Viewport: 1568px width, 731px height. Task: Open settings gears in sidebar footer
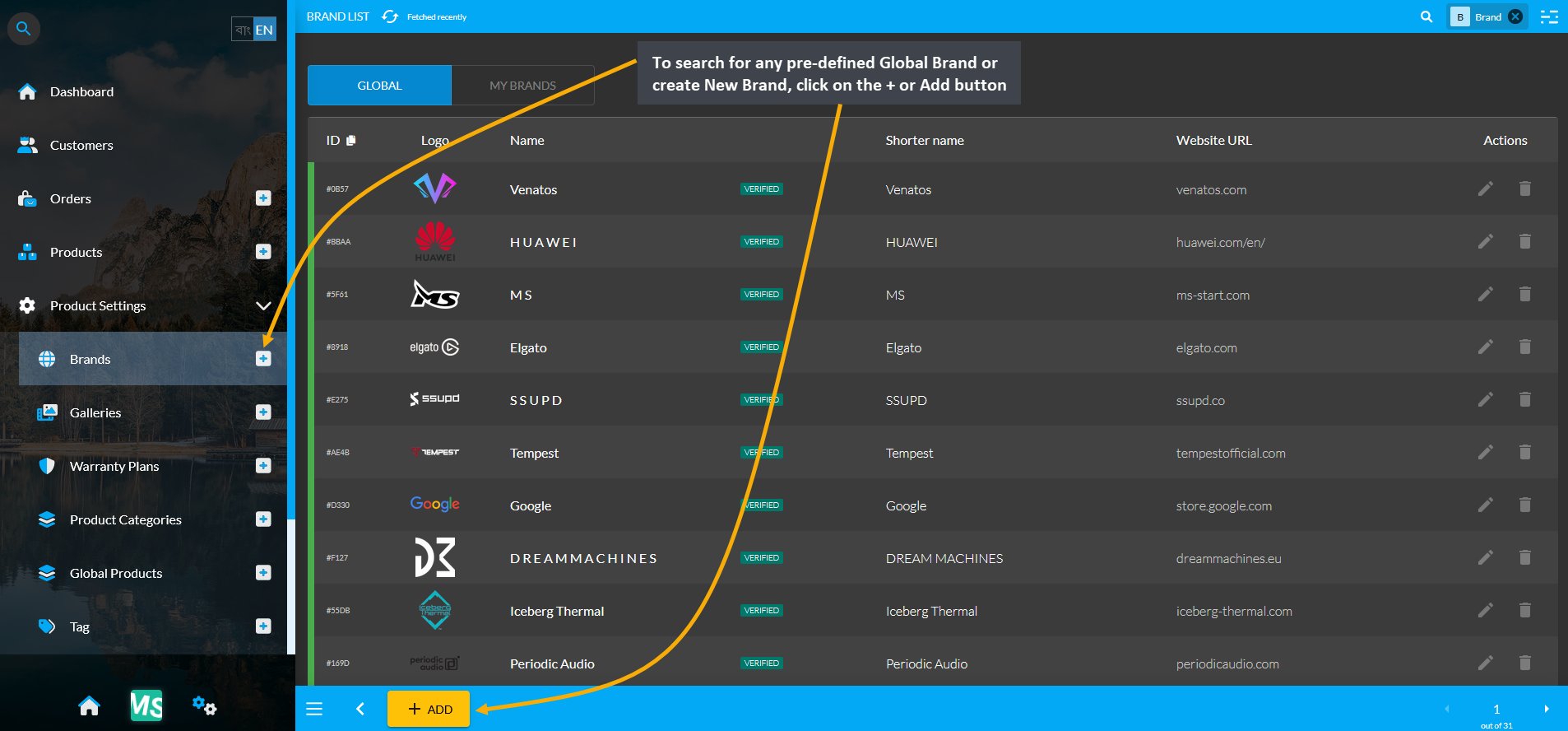[204, 705]
